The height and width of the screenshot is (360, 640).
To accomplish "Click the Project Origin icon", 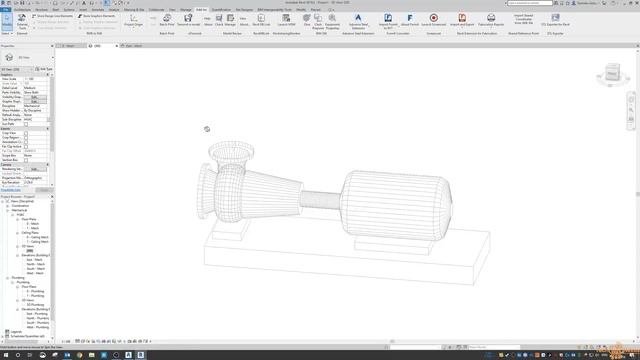I will 133,20.
